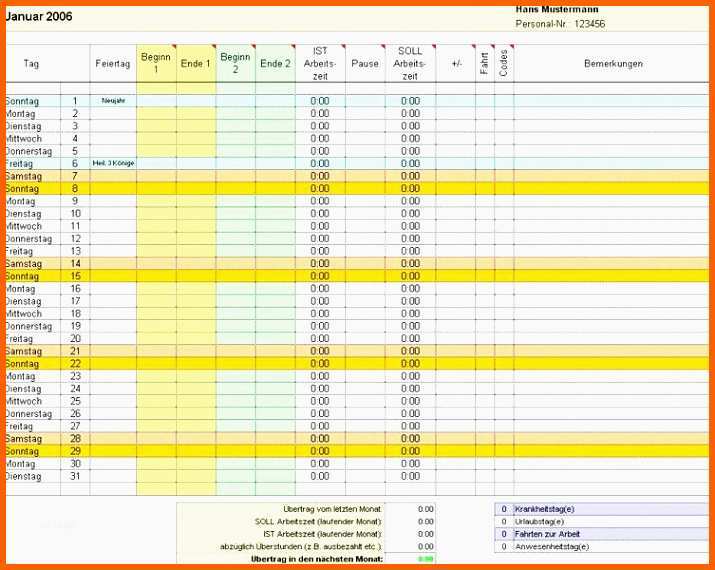Click the day number 8 cell
715x570 pixels.
75,188
